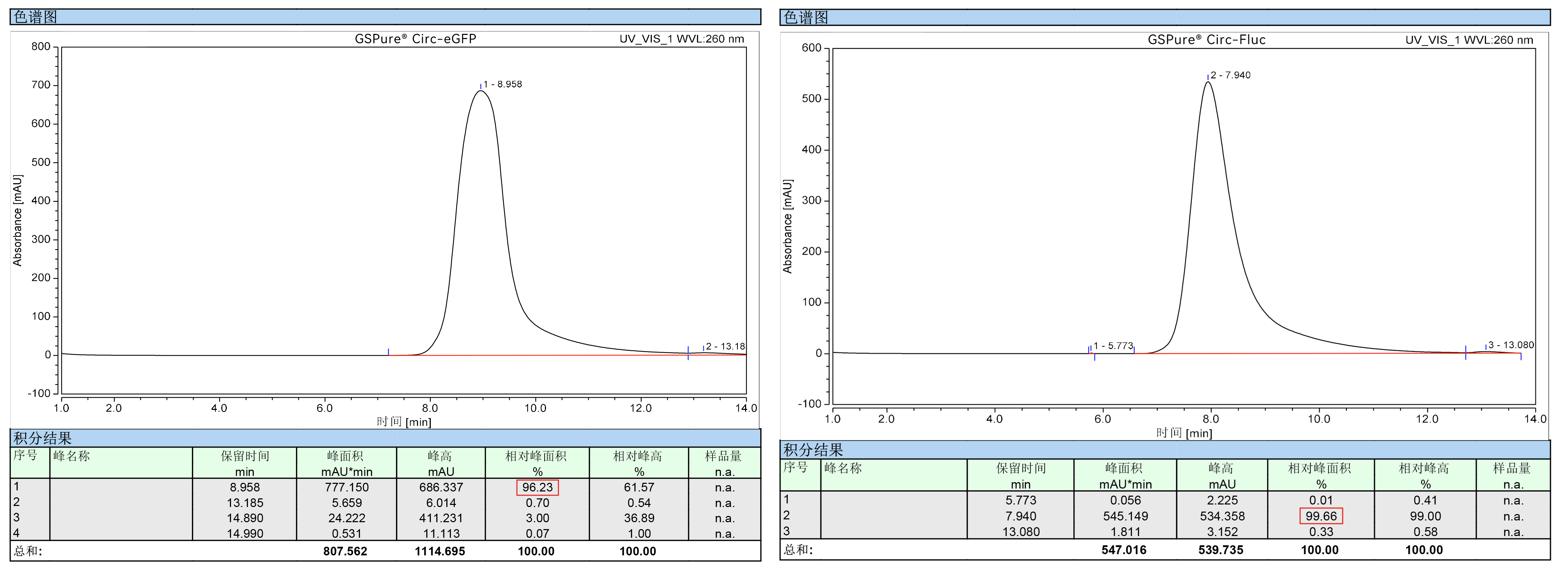Viewport: 1568px width, 573px height.
Task: Click total area value 807.562
Action: coord(345,552)
